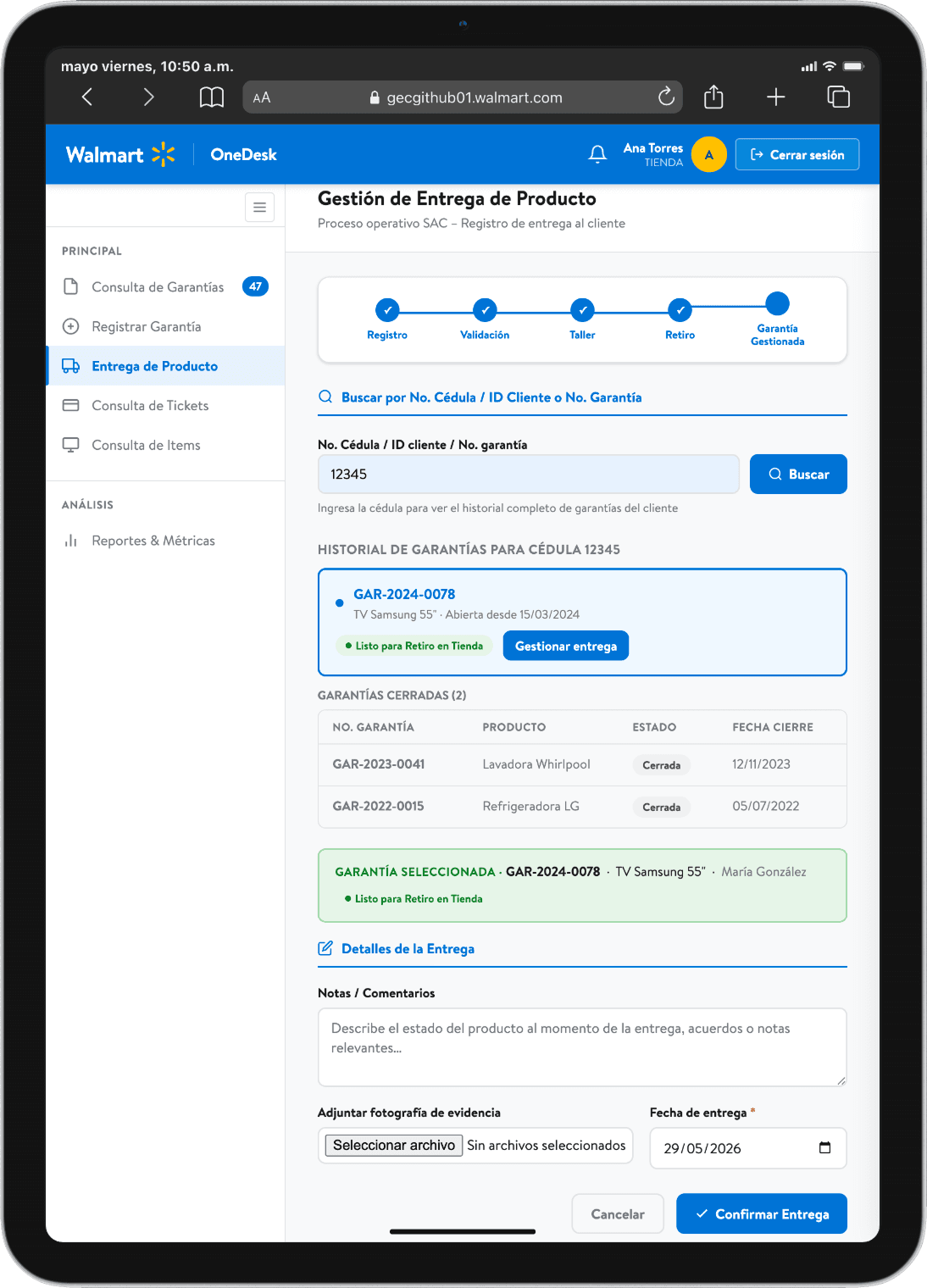Collapse sidebar with hamburger menu icon

coord(259,207)
